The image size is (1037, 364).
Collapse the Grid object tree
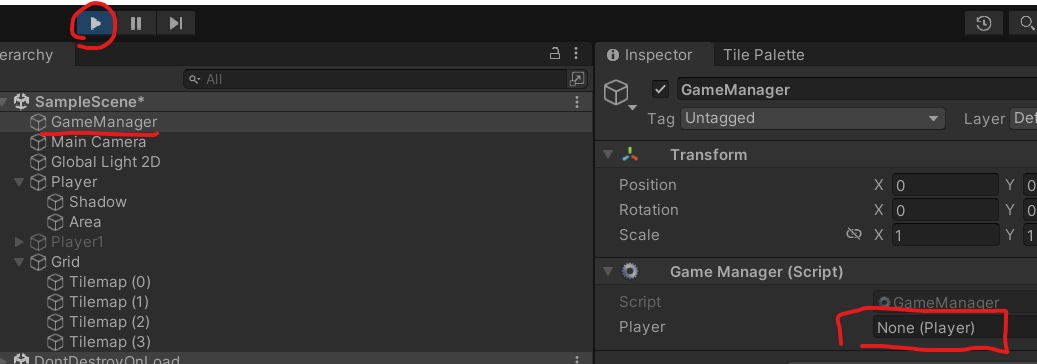19,262
